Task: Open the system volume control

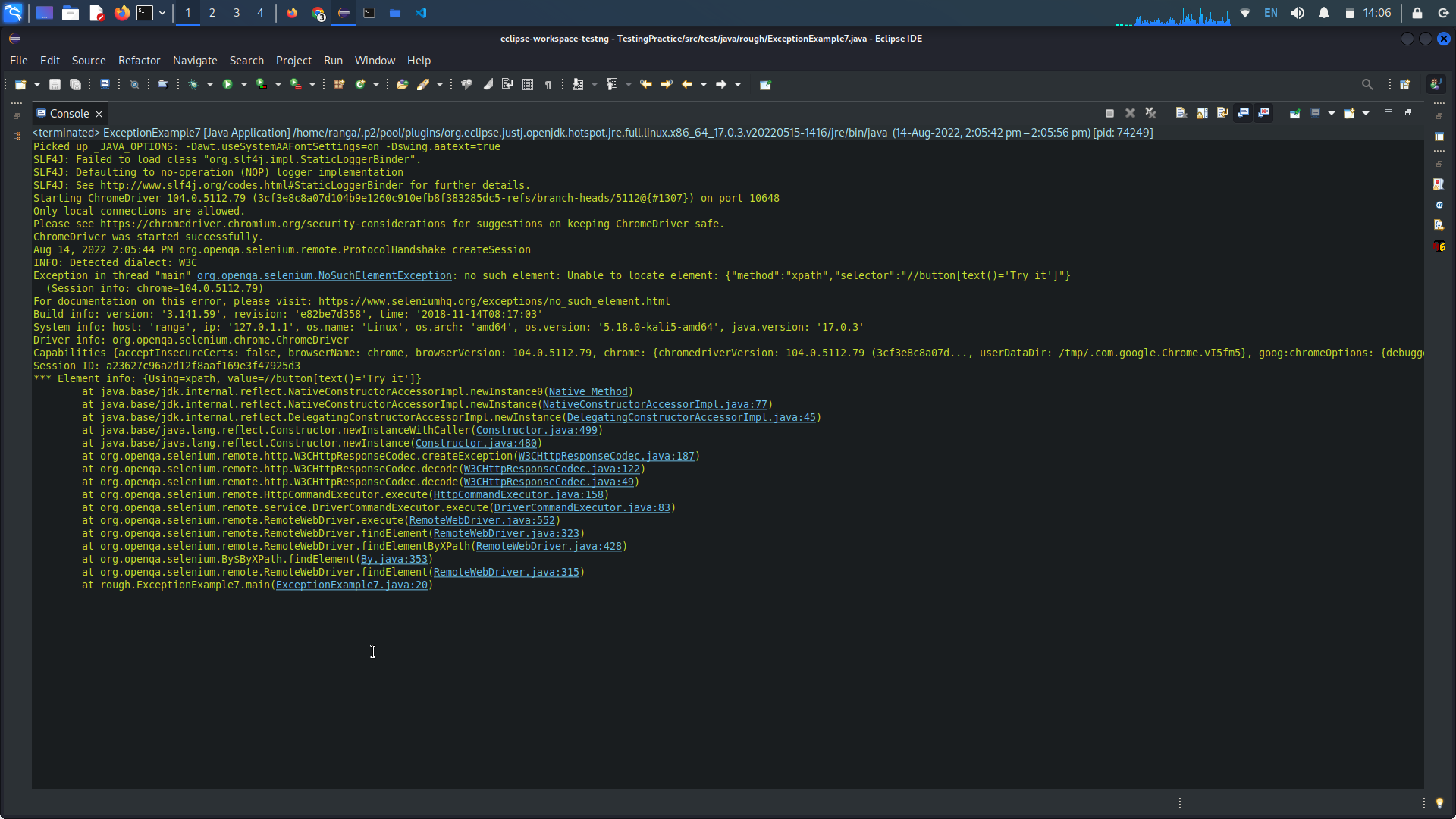Action: [x=1298, y=13]
